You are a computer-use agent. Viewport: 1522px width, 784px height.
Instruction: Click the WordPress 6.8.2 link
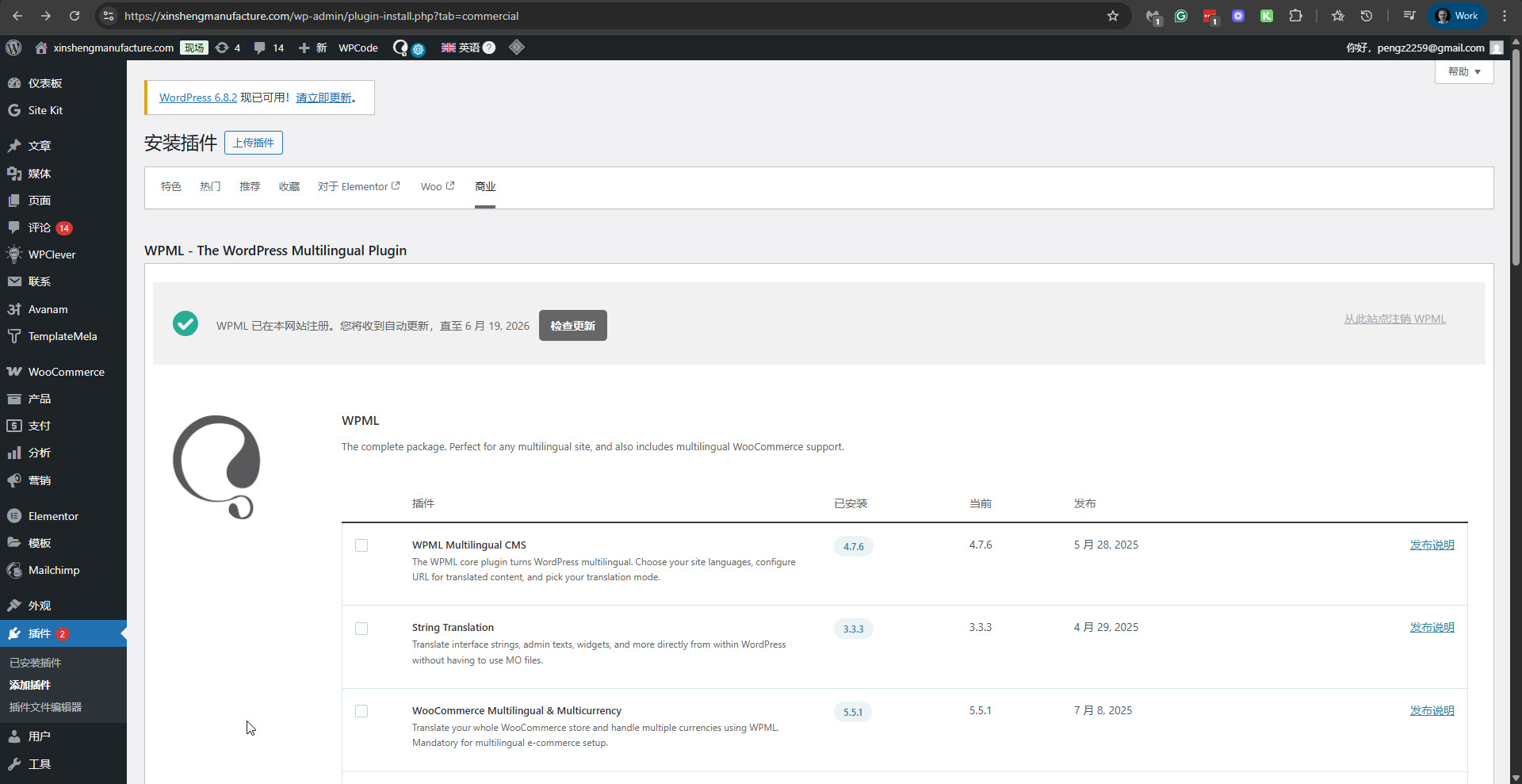[x=198, y=98]
